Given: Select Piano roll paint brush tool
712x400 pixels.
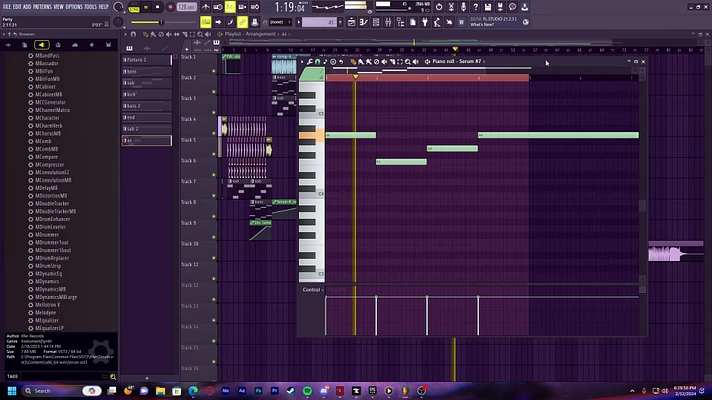Looking at the screenshot, I should (361, 61).
